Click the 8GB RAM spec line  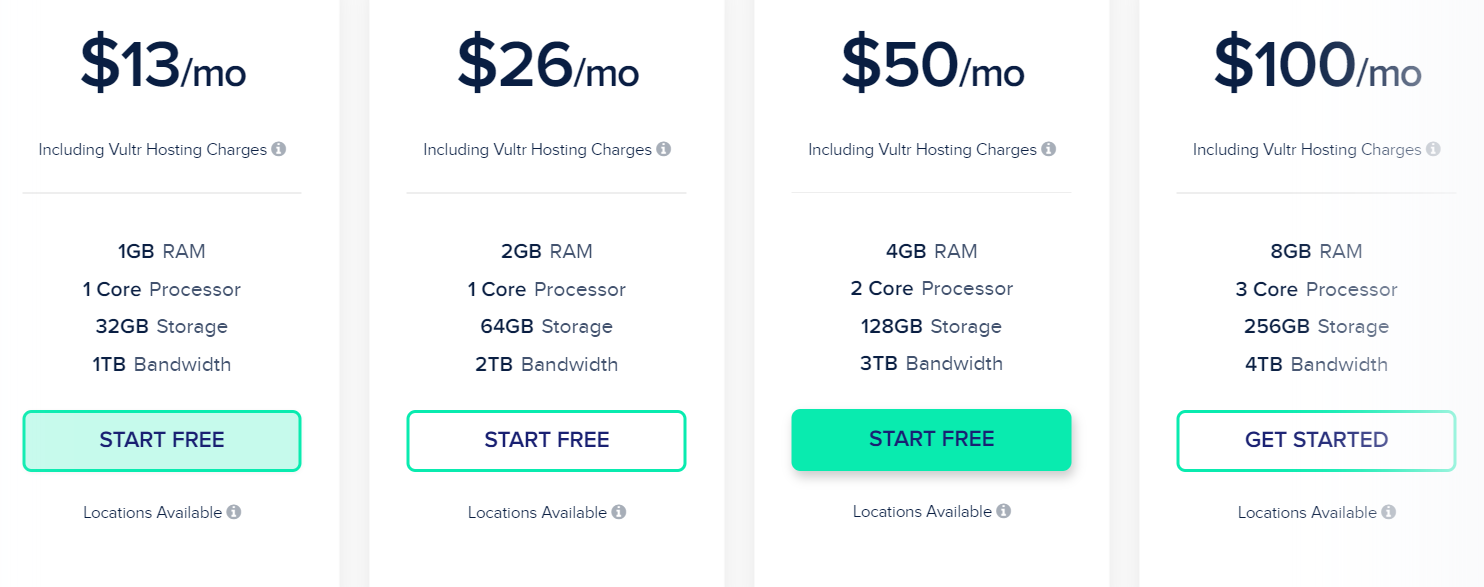(x=1316, y=251)
